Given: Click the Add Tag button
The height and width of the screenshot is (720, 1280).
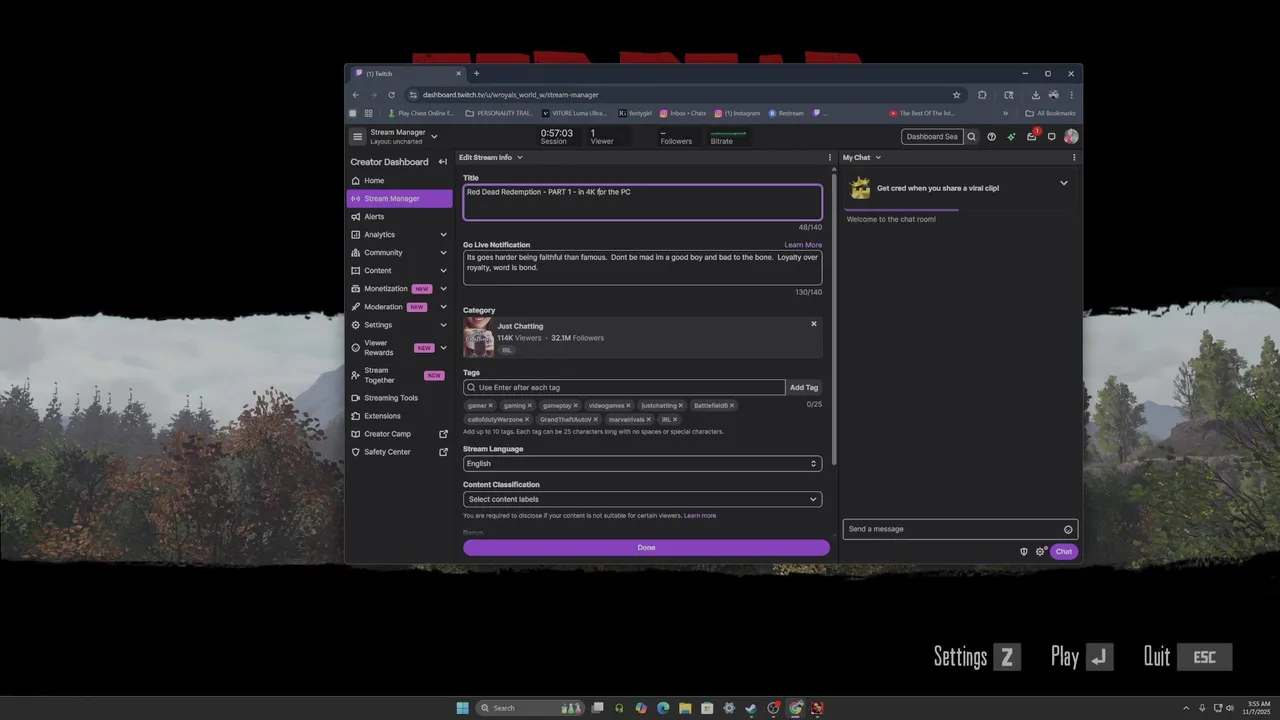Looking at the screenshot, I should click(804, 388).
